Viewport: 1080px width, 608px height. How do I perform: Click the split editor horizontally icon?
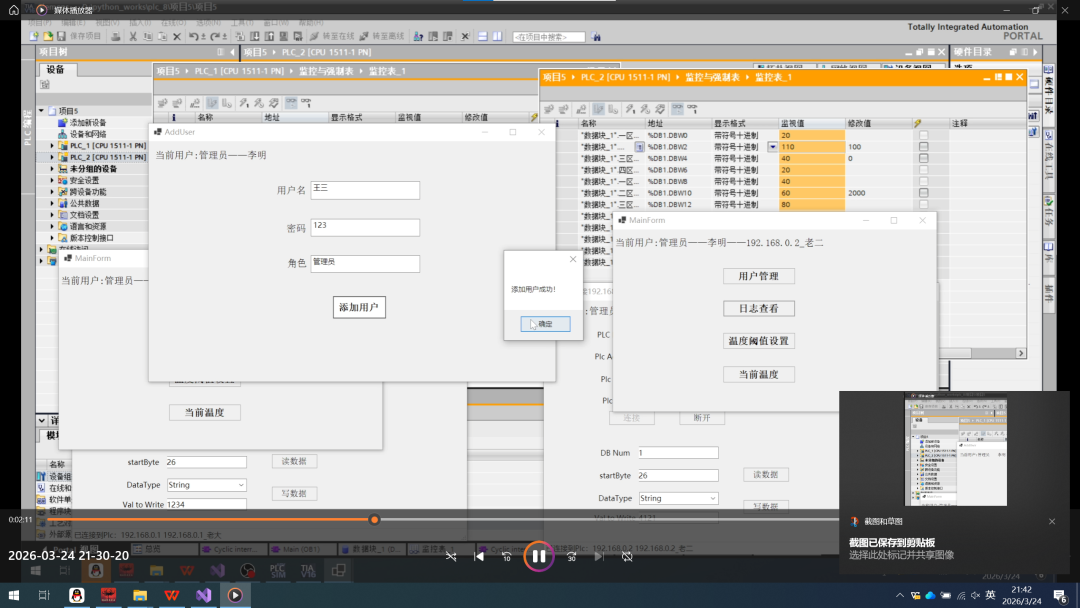pos(482,36)
